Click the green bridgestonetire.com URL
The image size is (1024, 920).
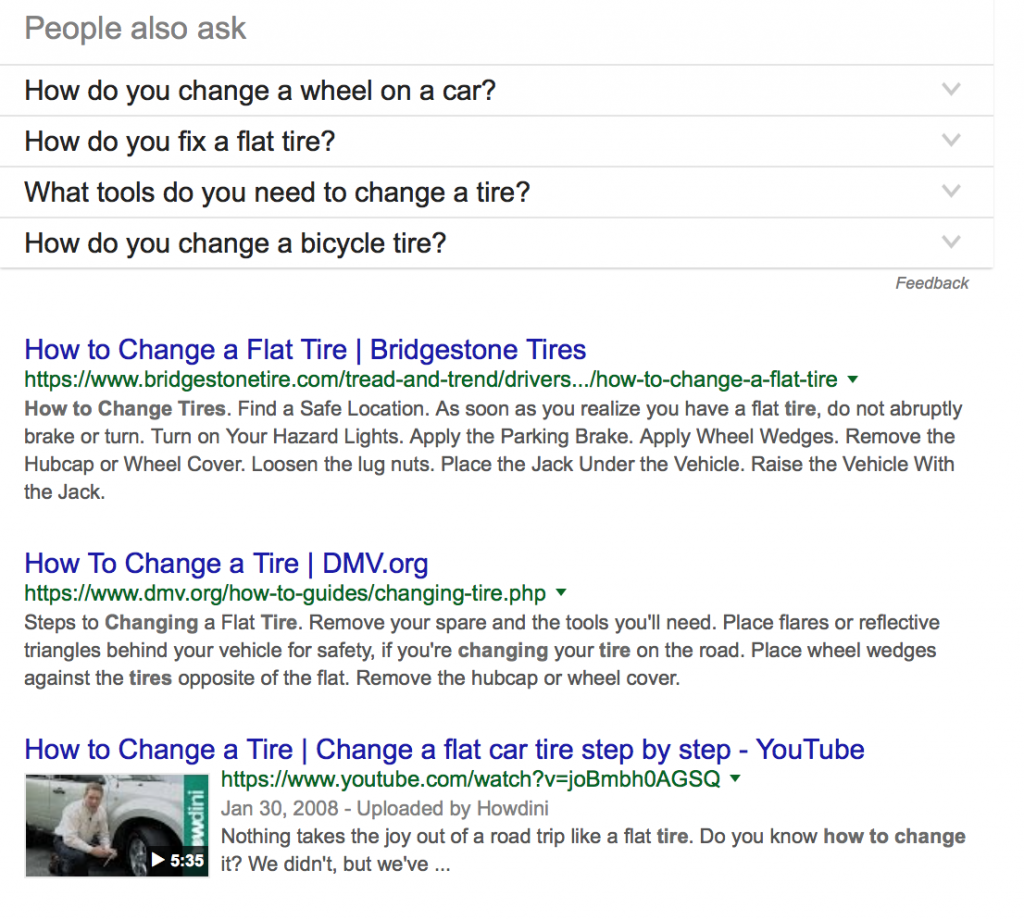pyautogui.click(x=430, y=380)
